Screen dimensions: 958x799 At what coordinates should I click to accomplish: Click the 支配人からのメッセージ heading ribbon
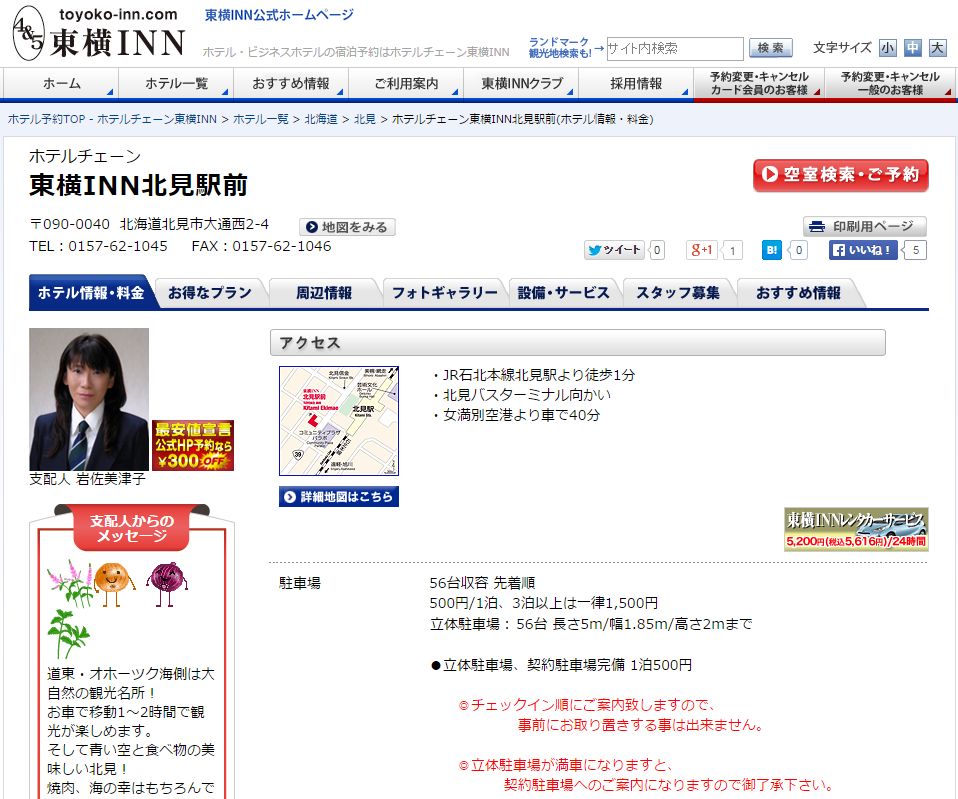coord(131,527)
